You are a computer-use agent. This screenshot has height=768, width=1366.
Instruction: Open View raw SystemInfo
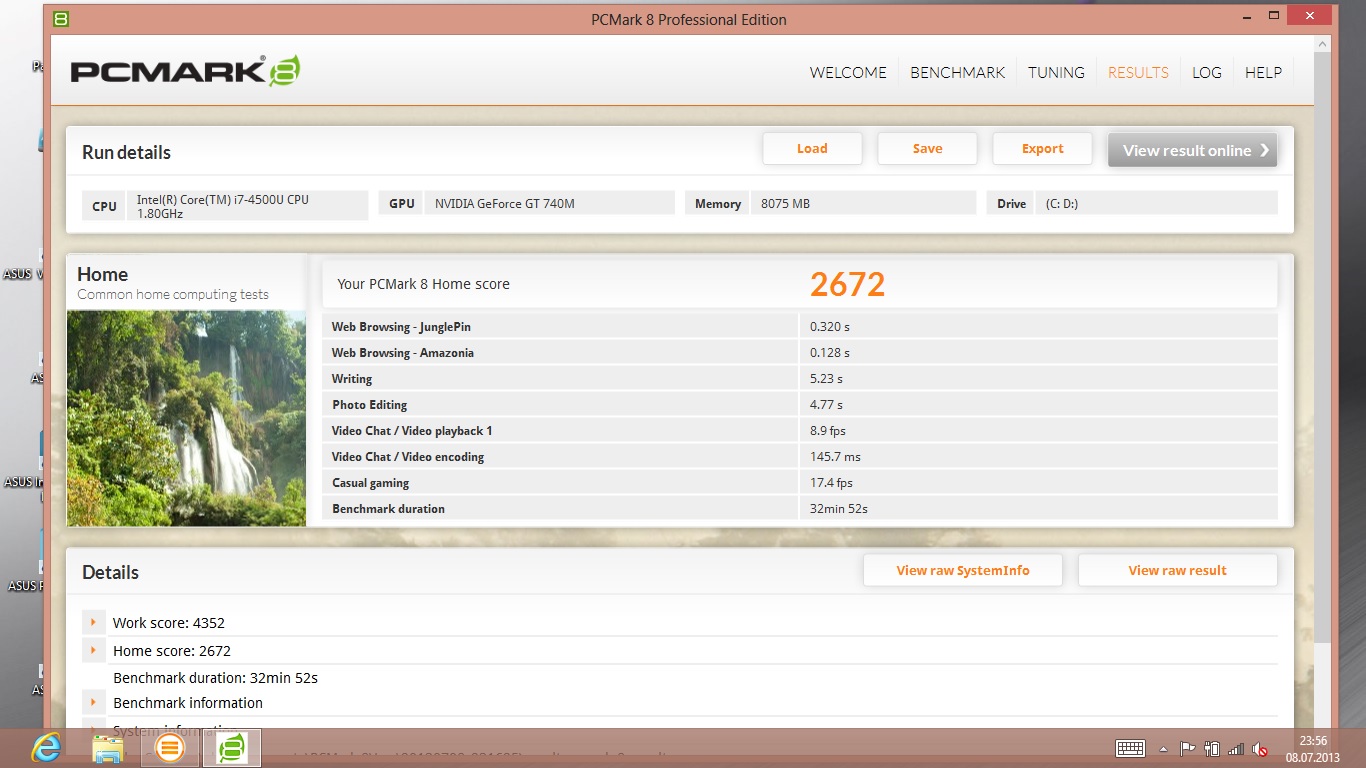(x=962, y=570)
